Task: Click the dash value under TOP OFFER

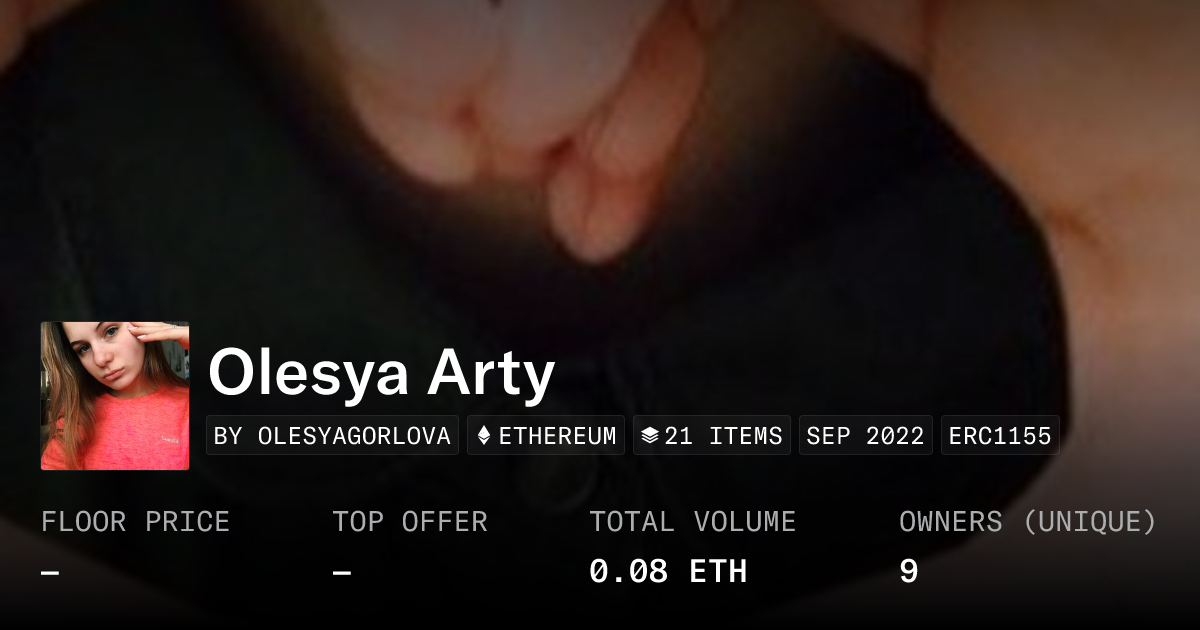Action: point(342,572)
